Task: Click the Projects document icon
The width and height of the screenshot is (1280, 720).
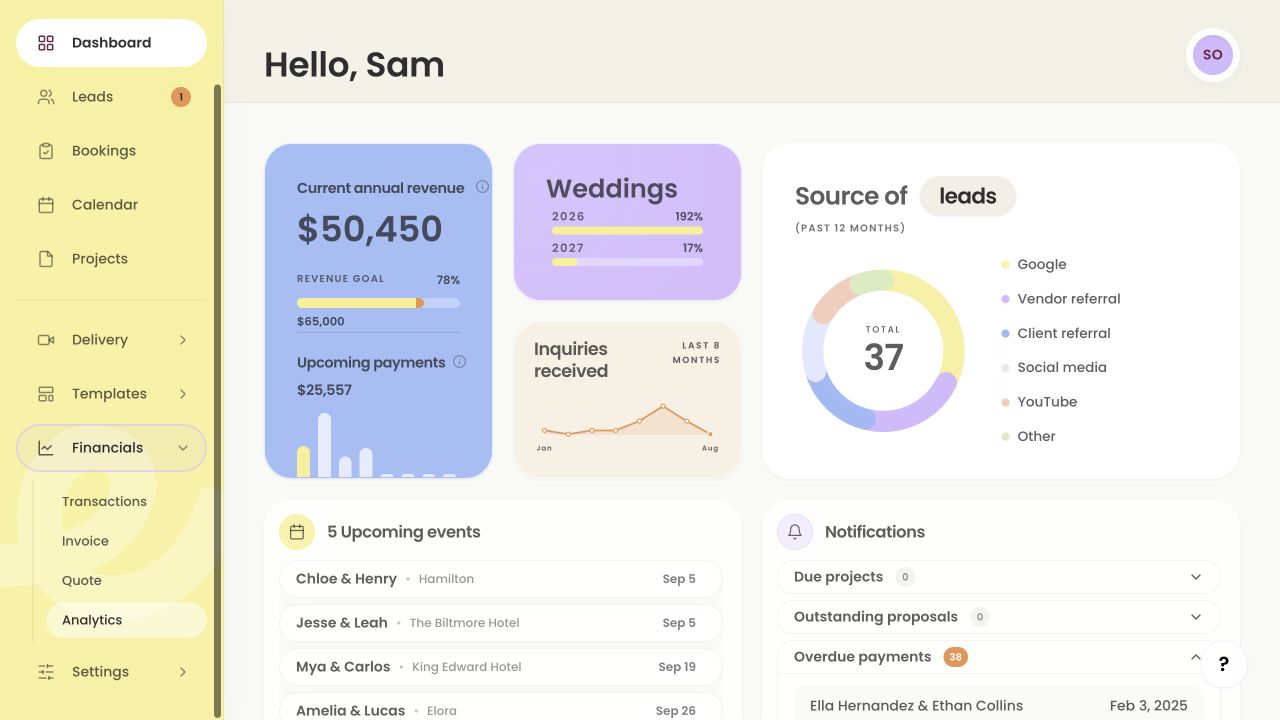Action: (x=46, y=259)
